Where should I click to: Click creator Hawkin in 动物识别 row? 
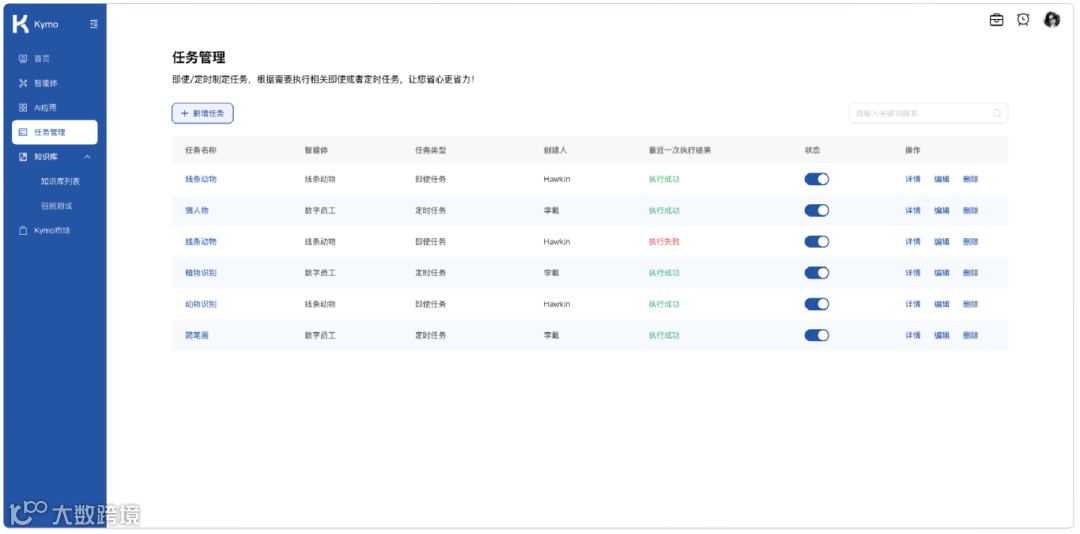click(557, 304)
